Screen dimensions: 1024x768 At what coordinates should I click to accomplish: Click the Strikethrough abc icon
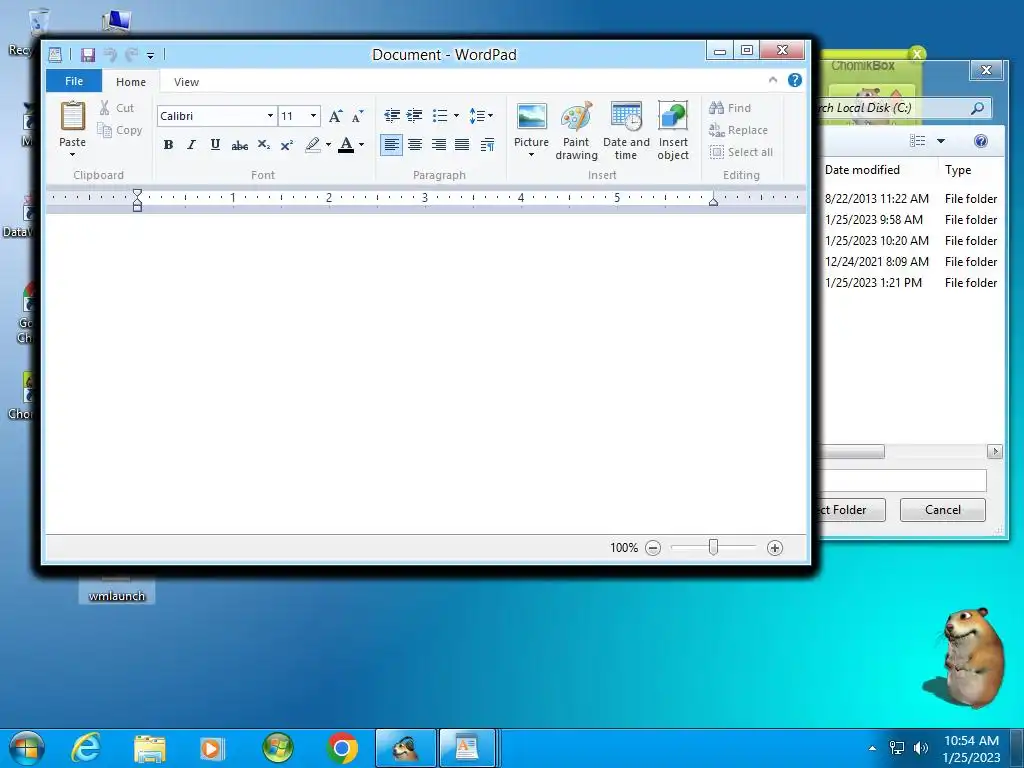point(240,145)
